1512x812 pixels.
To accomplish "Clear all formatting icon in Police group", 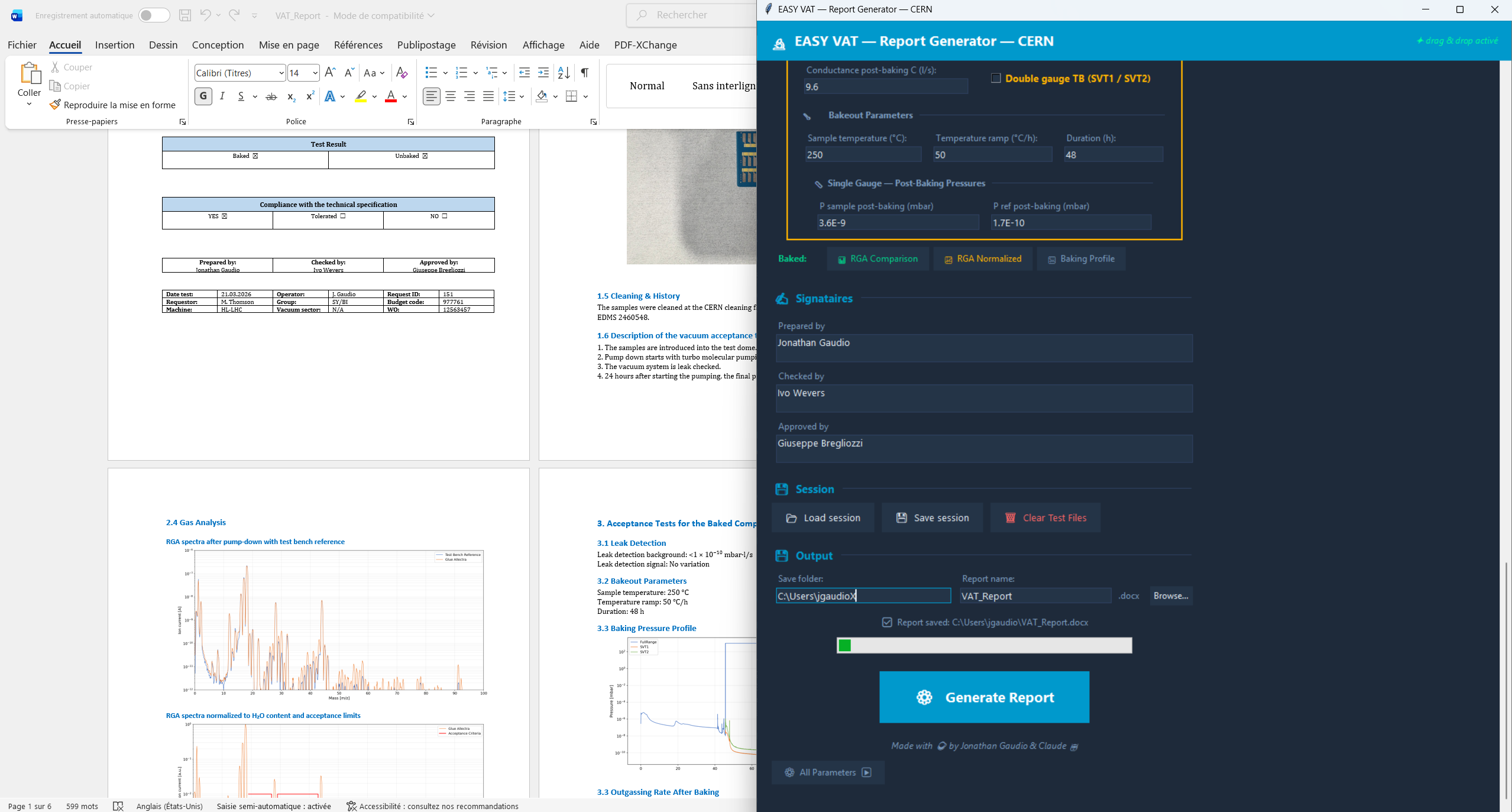I will click(402, 73).
